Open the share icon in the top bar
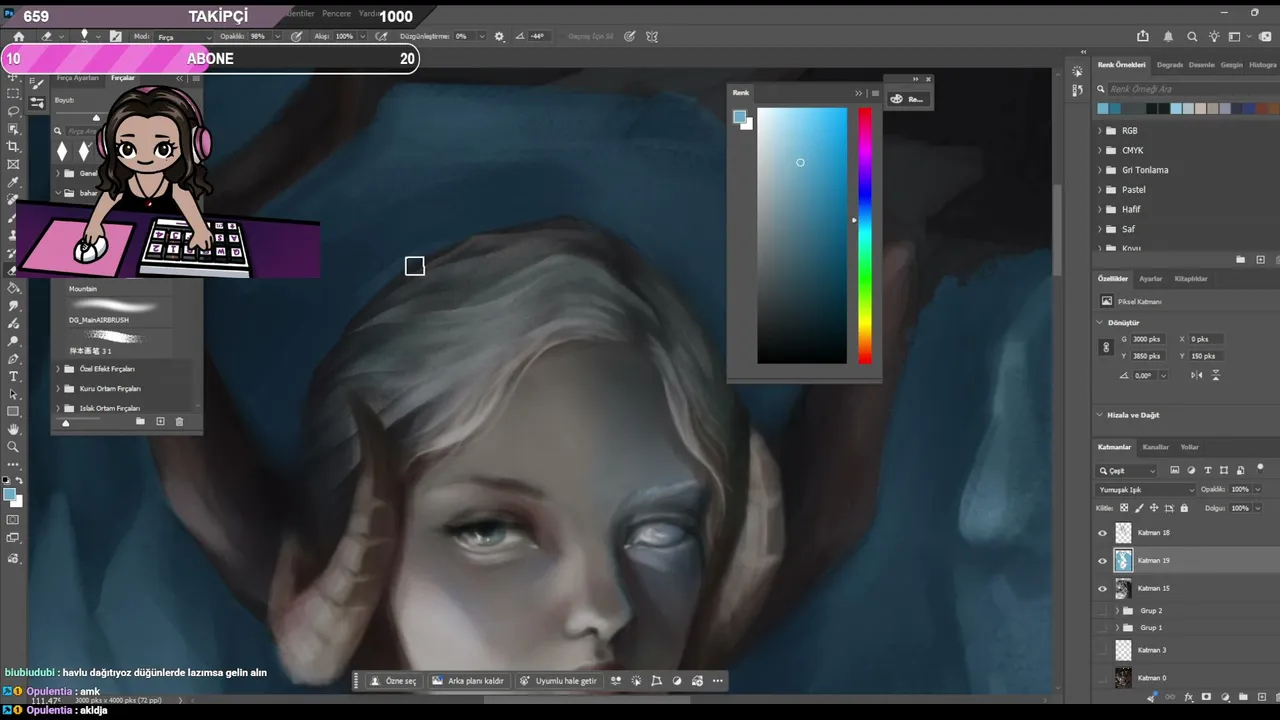The width and height of the screenshot is (1280, 720). 1144,36
